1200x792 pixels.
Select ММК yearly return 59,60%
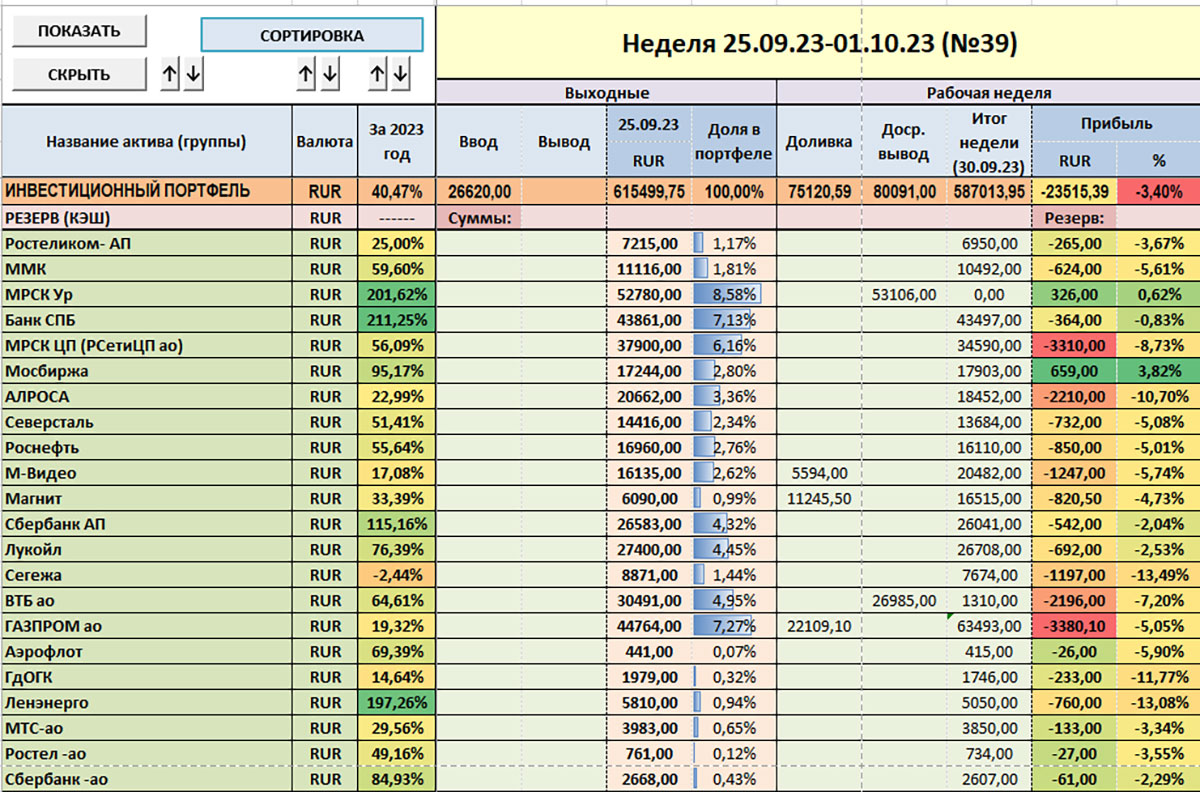pyautogui.click(x=397, y=269)
